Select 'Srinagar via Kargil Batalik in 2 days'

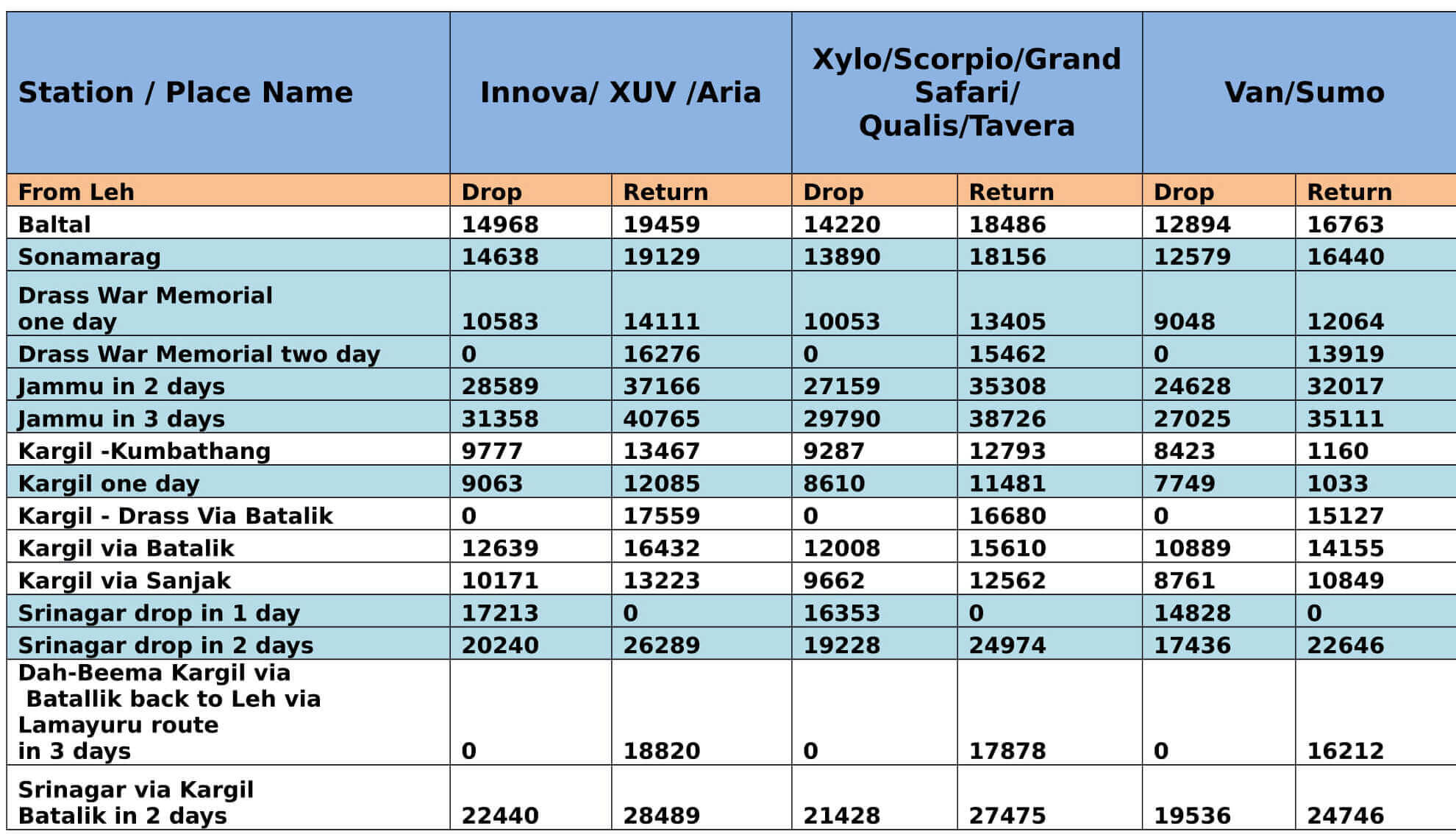click(136, 802)
